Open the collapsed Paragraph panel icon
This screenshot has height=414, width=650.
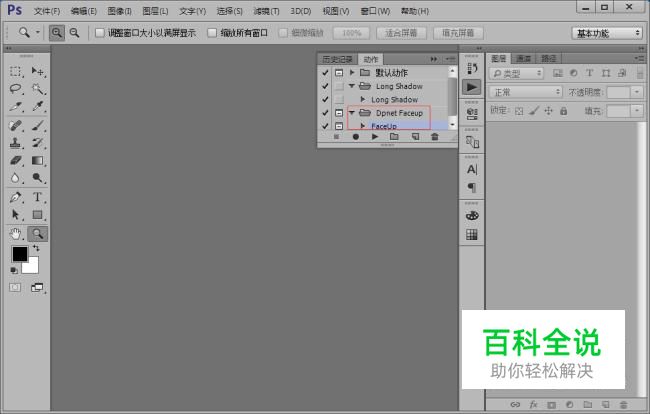[472, 187]
